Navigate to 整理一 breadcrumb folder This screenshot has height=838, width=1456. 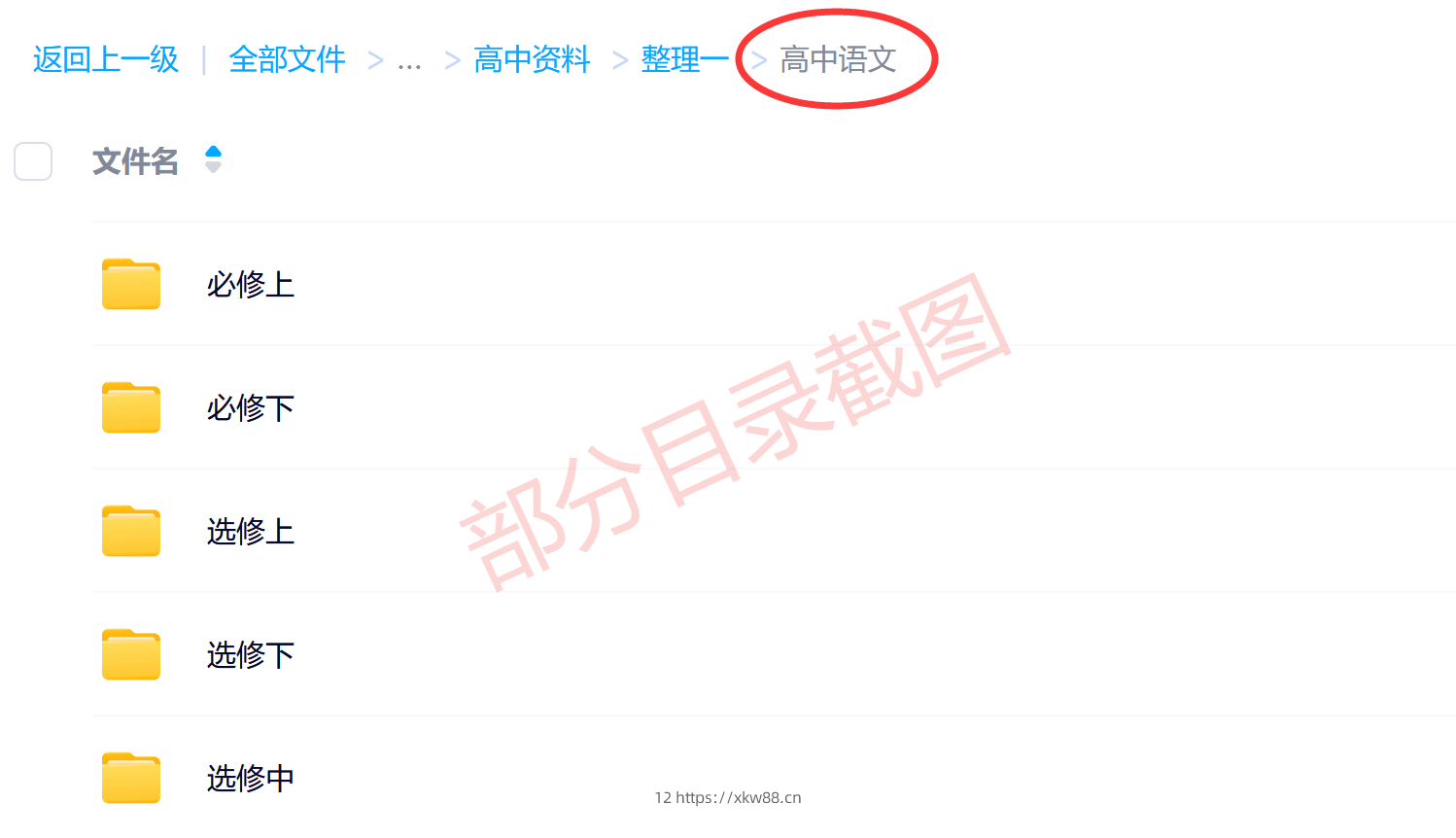click(685, 59)
